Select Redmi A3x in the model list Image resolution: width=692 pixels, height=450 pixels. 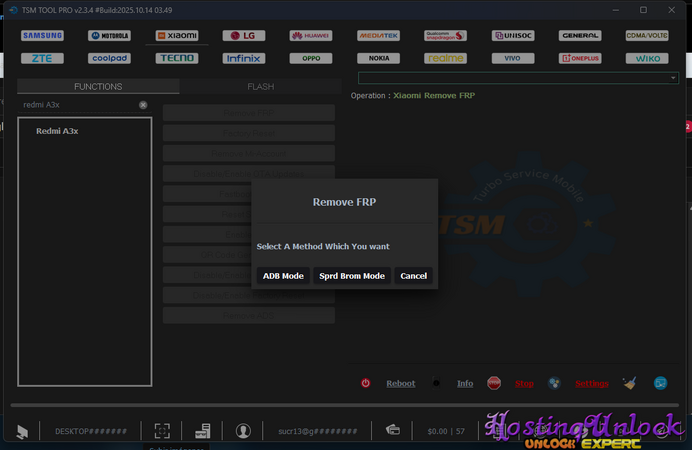[x=57, y=131]
